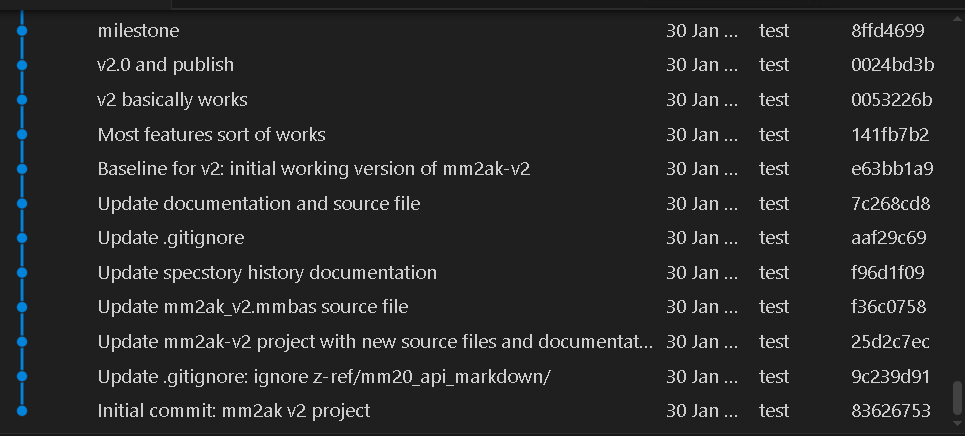
Task: Click the 'test' author of commit 141fb7b2
Action: [x=774, y=135]
